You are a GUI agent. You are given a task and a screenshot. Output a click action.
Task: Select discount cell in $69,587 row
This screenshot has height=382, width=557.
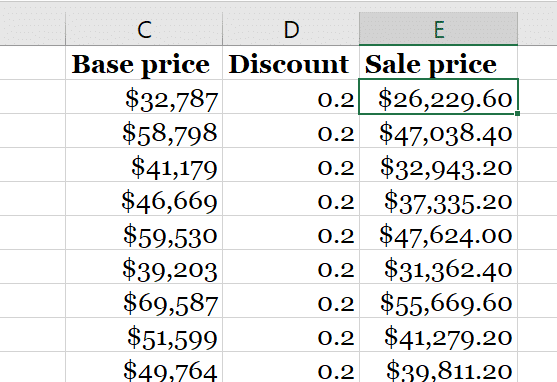[x=291, y=301]
